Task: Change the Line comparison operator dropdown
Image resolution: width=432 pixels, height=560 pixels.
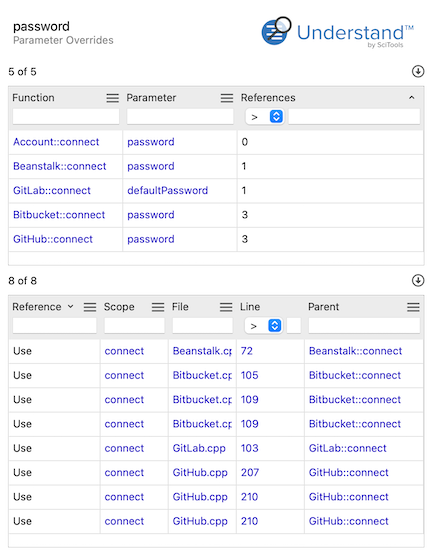Action: click(264, 326)
